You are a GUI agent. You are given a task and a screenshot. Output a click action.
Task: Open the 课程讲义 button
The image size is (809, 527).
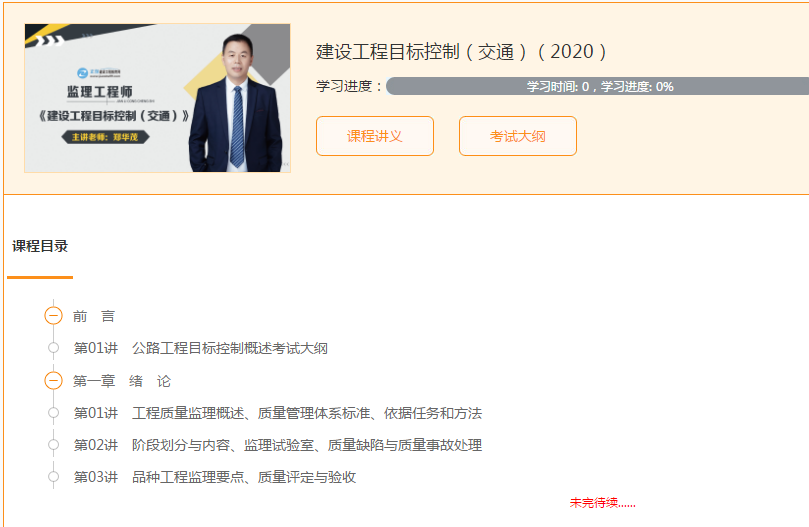pos(375,136)
